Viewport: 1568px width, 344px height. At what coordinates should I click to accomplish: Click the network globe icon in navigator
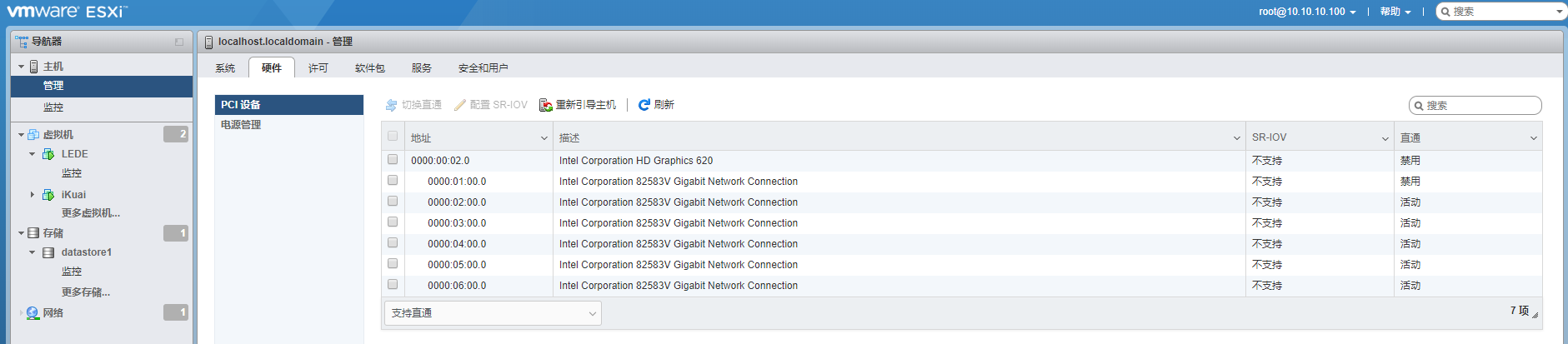tap(33, 313)
